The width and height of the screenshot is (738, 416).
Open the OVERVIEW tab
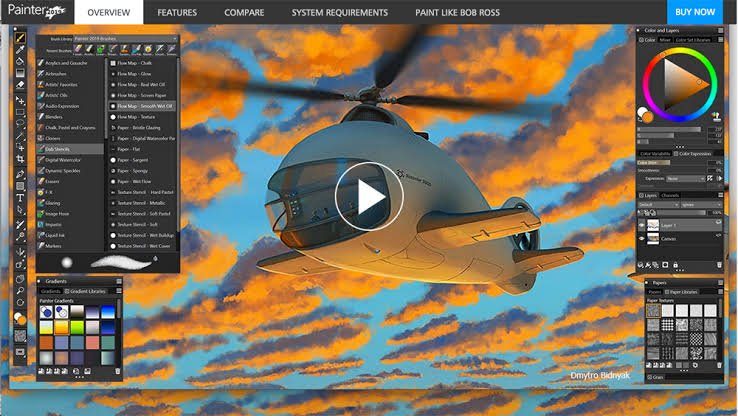109,12
